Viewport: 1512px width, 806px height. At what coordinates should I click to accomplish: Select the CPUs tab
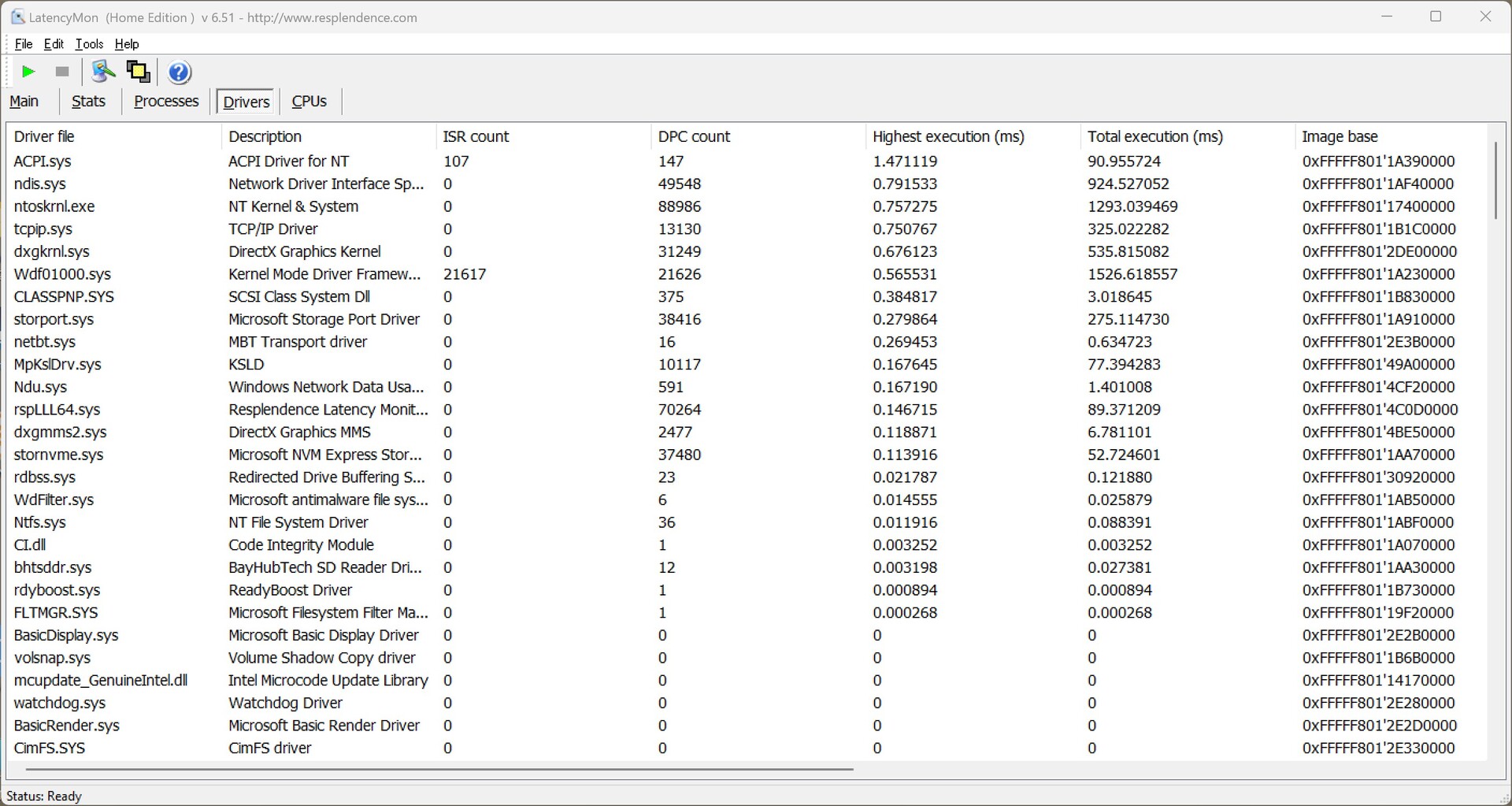(309, 102)
